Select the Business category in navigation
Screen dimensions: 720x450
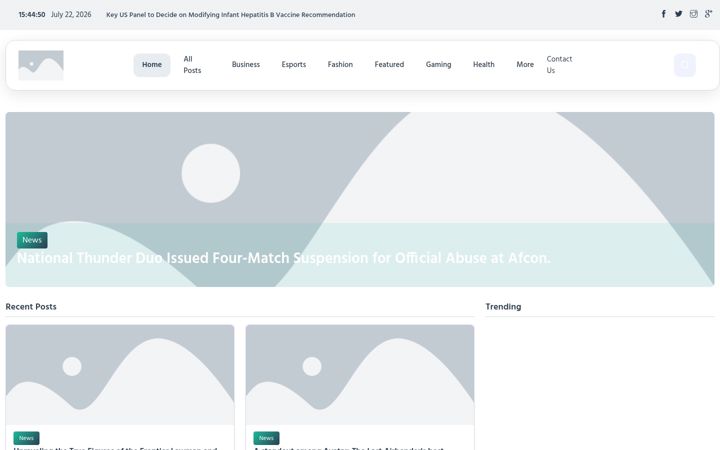click(246, 65)
